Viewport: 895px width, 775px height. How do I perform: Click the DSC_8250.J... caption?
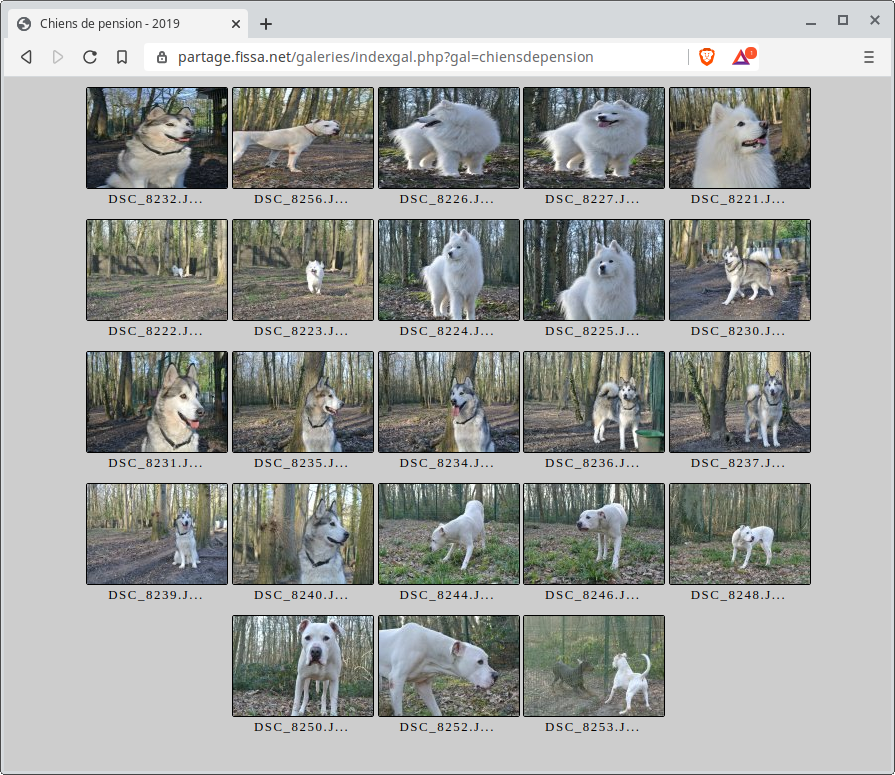click(301, 728)
